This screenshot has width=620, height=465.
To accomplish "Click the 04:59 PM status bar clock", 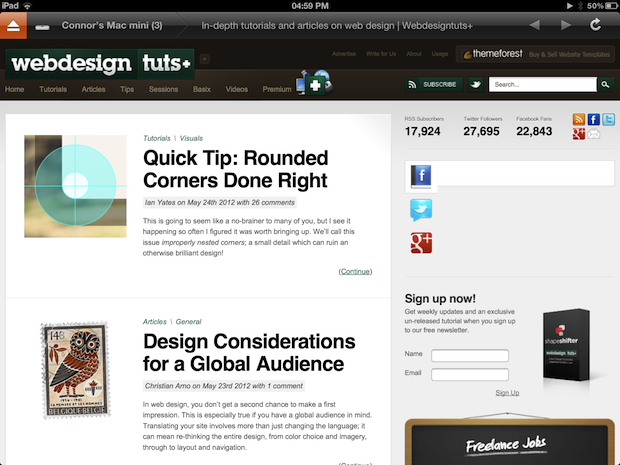I will coord(310,6).
